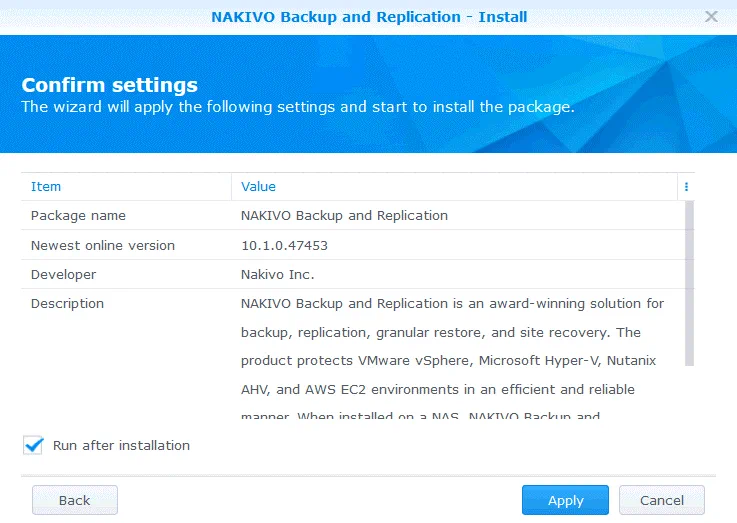Click the NAKIVO Backup and Replication package value
Viewport: 737px width, 523px height.
pyautogui.click(x=344, y=216)
